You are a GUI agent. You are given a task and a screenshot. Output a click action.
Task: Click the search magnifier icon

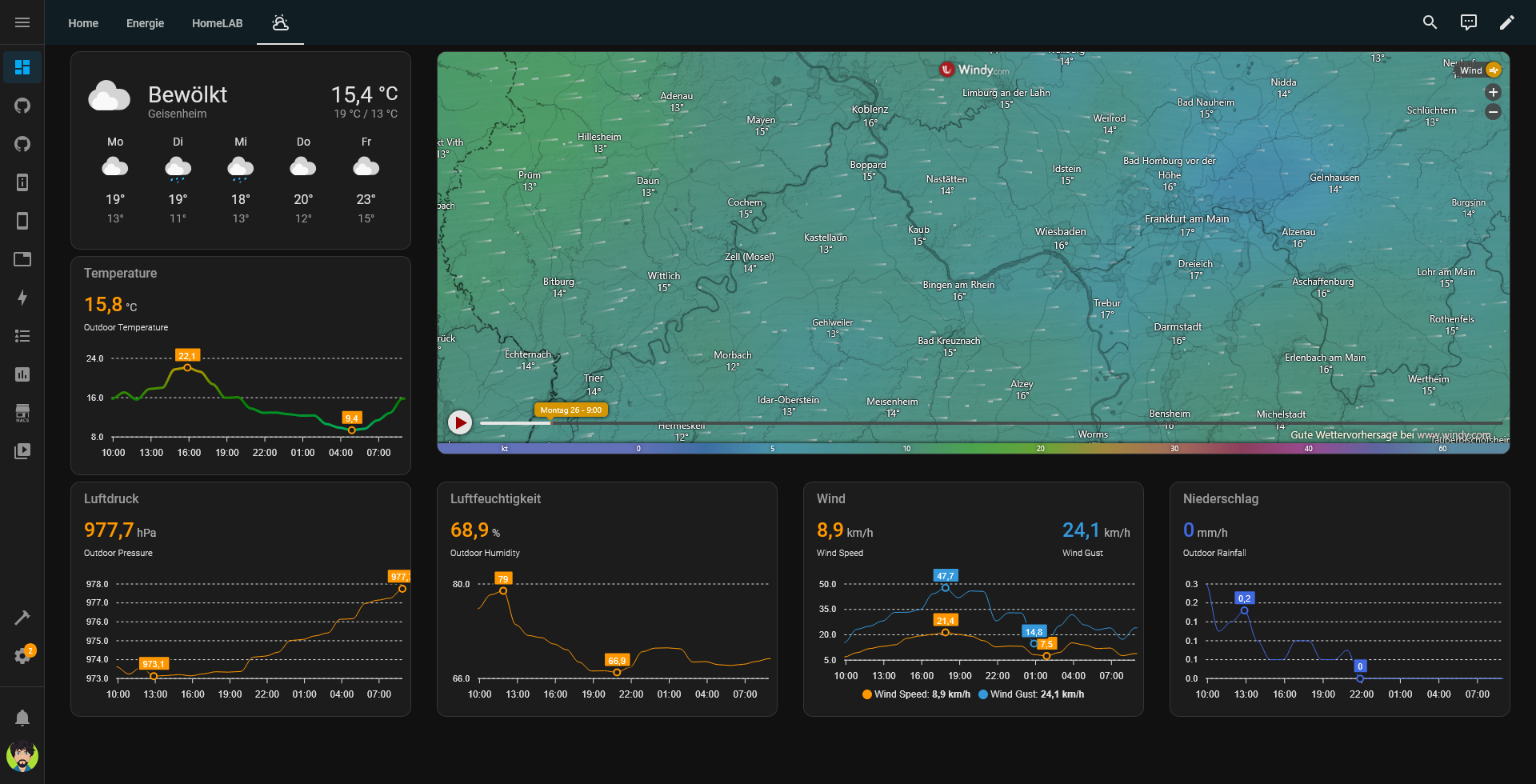[1430, 22]
